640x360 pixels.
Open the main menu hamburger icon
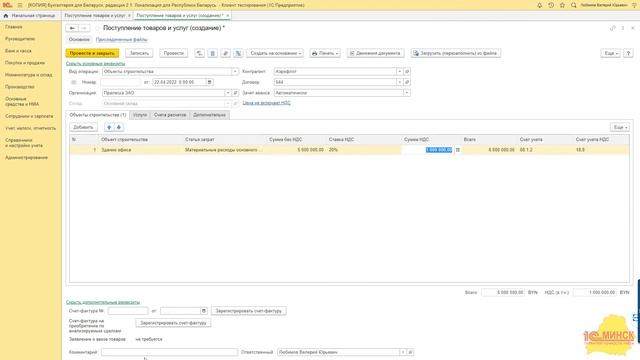click(x=20, y=5)
